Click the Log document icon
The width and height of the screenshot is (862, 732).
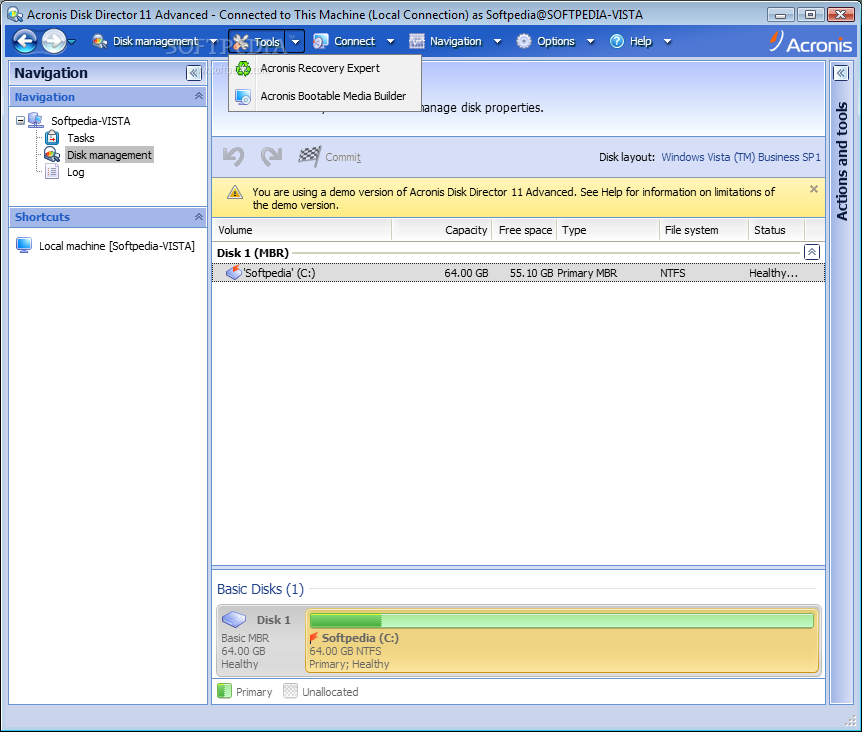52,171
